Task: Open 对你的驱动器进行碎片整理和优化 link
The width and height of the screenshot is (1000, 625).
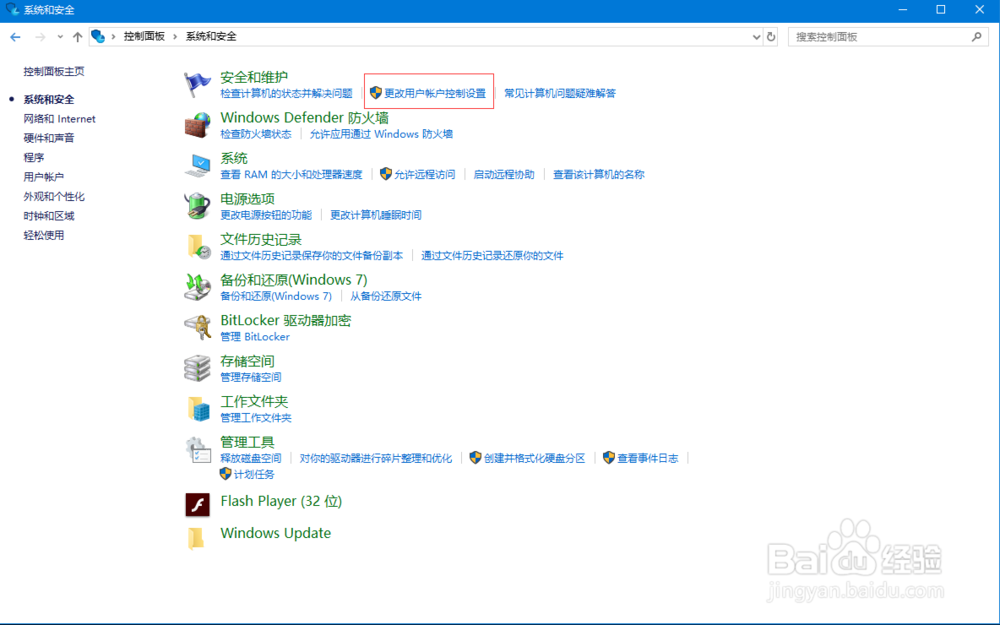Action: click(376, 458)
